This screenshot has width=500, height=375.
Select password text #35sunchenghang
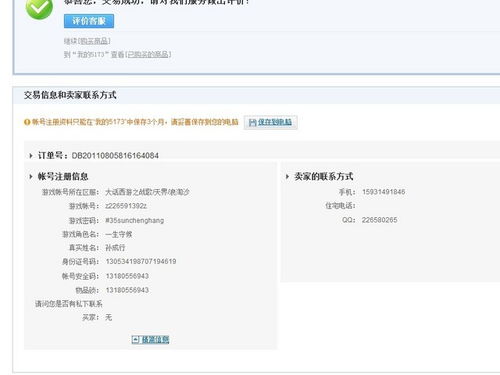pos(135,221)
